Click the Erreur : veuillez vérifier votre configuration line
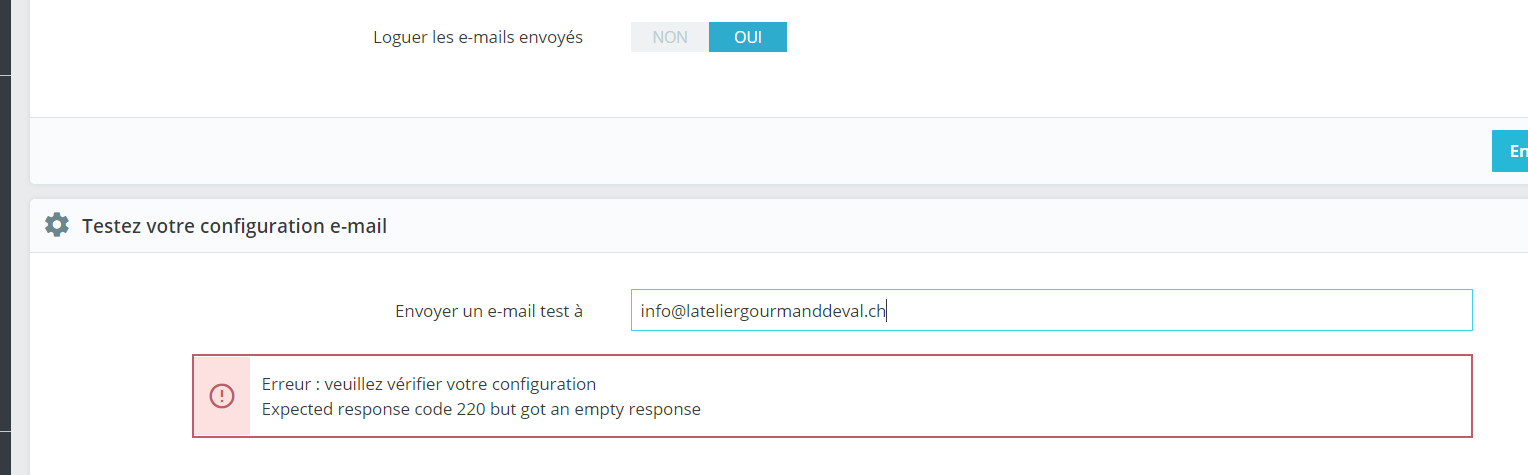This screenshot has width=1528, height=475. tap(429, 384)
